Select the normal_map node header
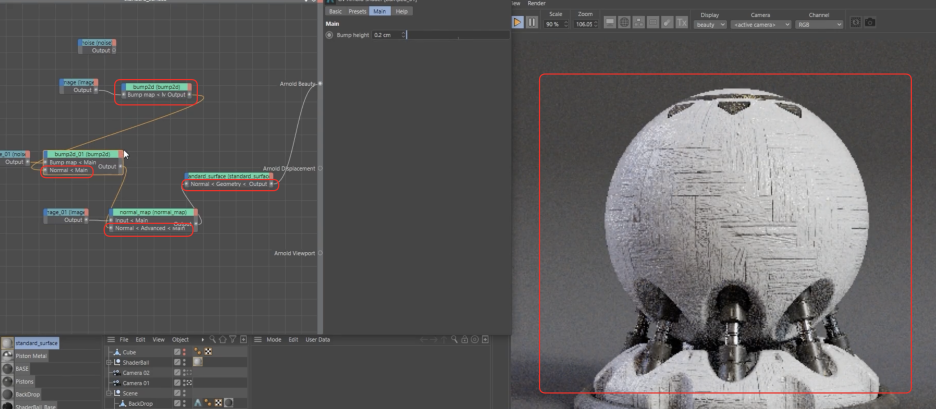The width and height of the screenshot is (936, 409). pyautogui.click(x=153, y=212)
